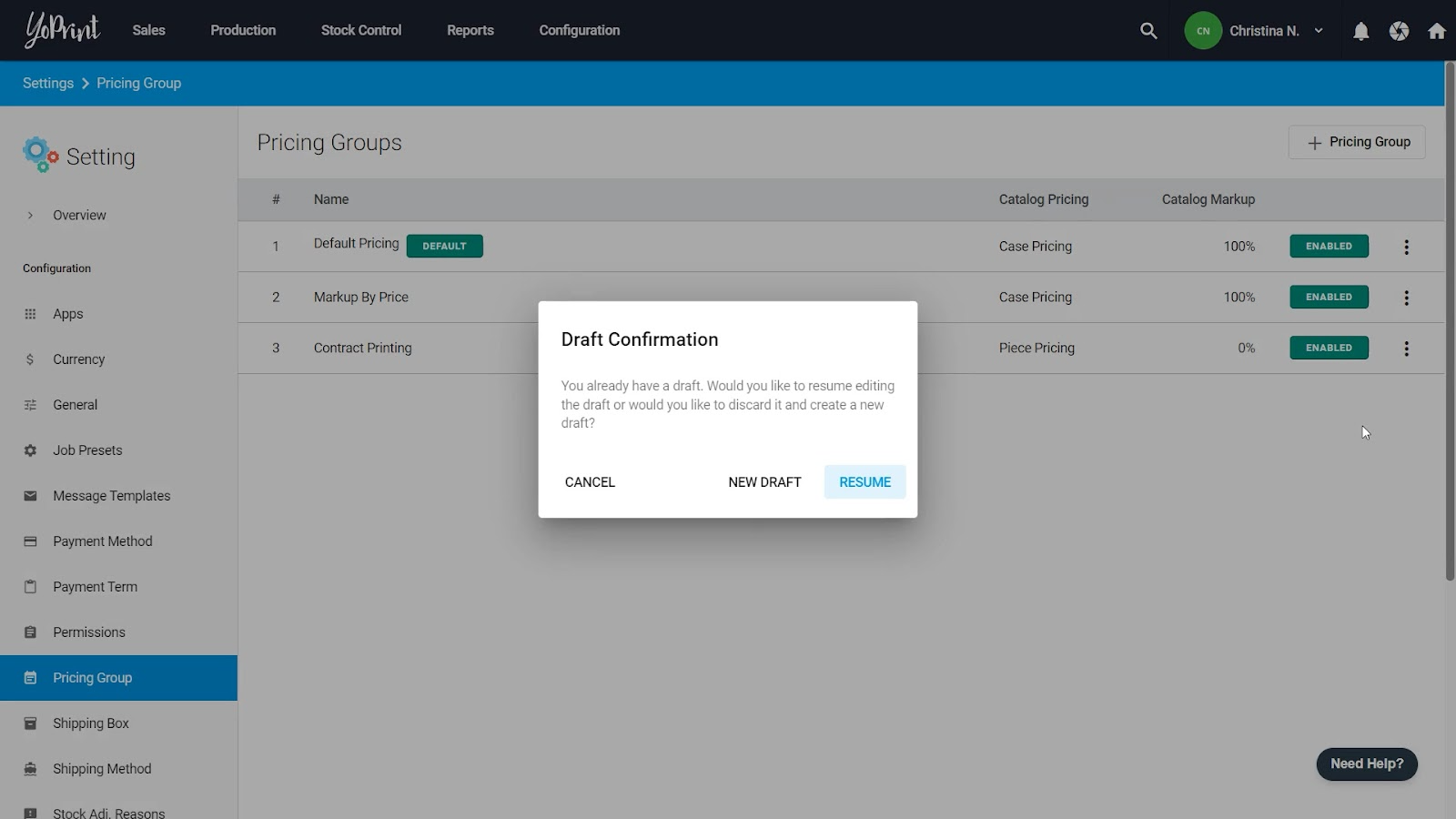Click the Pricing Group sidebar icon
This screenshot has width=1456, height=819.
click(x=30, y=678)
